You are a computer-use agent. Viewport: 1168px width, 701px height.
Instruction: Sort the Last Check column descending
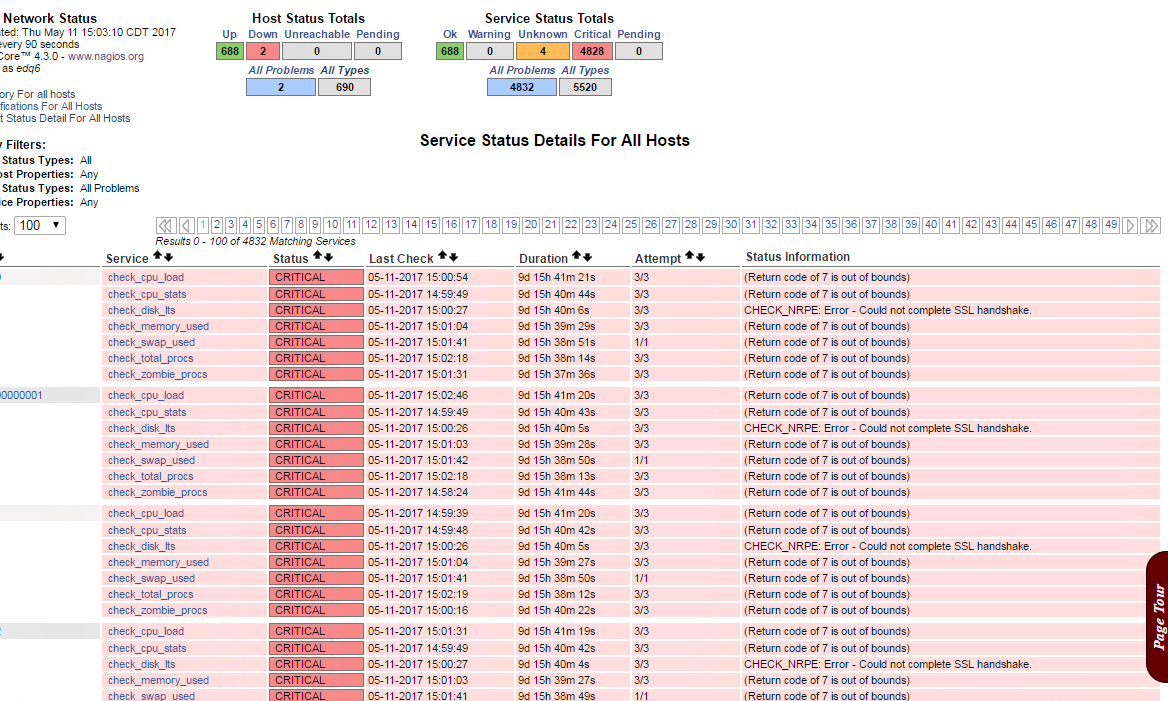pos(454,257)
